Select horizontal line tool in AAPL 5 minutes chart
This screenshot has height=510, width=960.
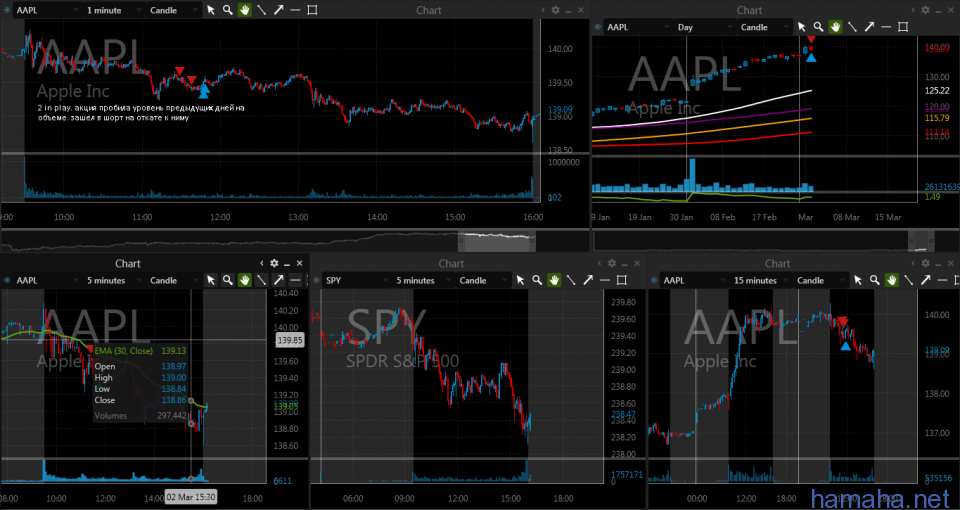295,280
